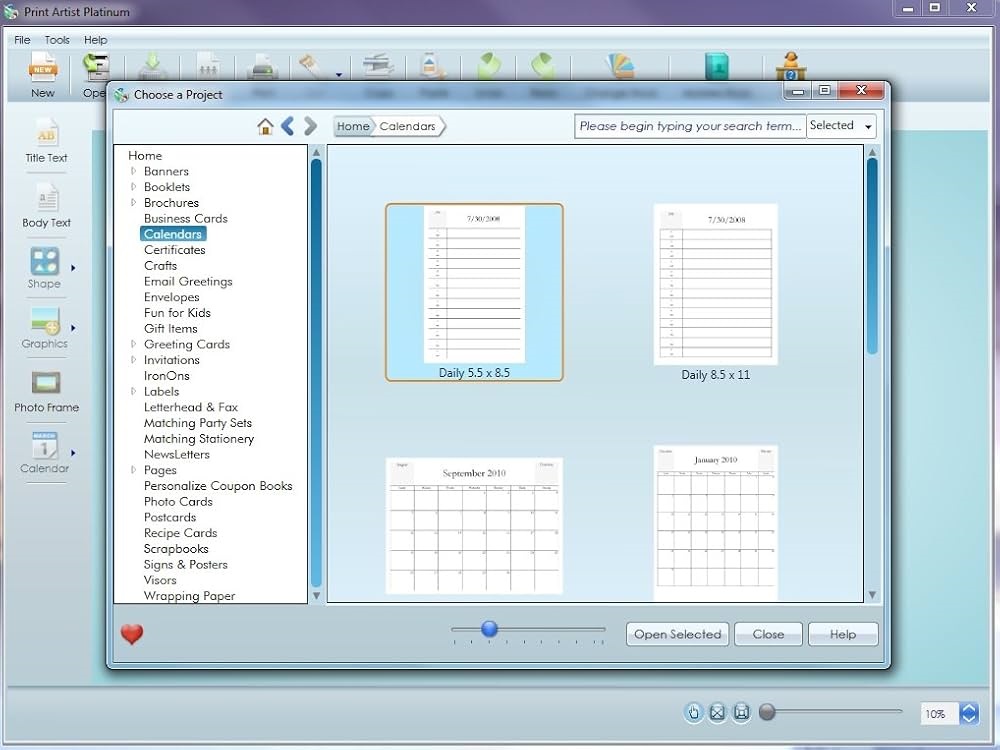Expand the Banners tree node
The width and height of the screenshot is (1000, 750).
133,171
